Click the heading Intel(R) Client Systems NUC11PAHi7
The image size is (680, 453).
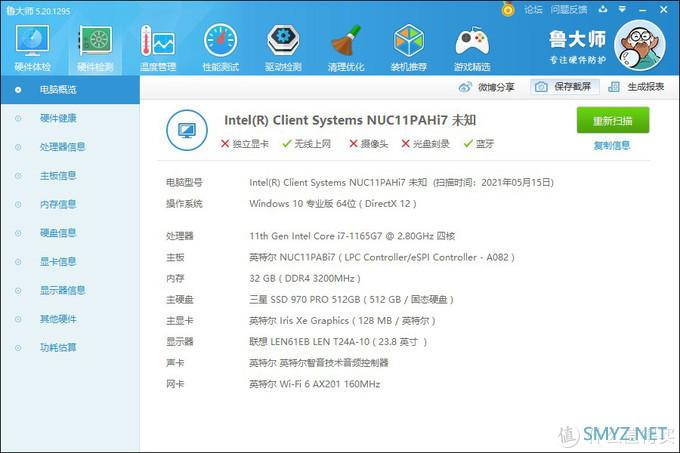tap(350, 120)
